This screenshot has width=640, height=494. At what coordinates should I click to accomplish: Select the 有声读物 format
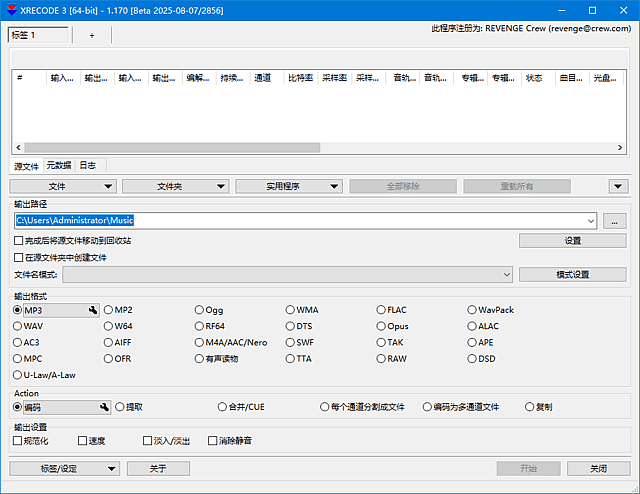coord(216,359)
